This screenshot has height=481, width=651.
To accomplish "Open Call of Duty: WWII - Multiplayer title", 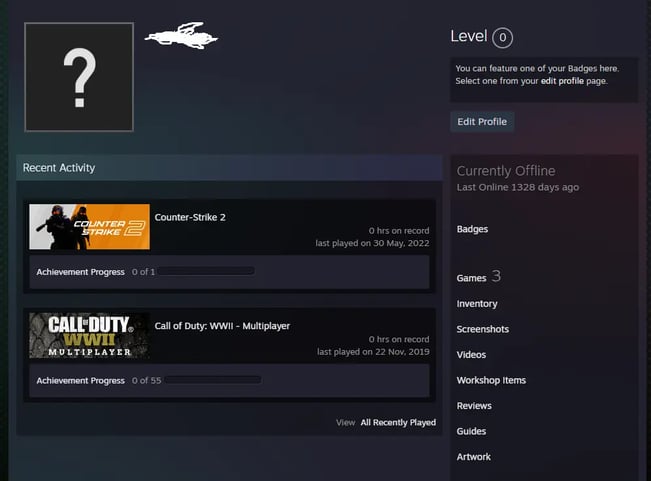I will [222, 326].
